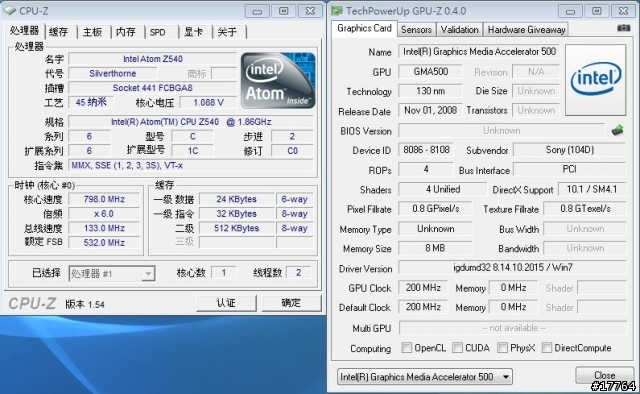Screen dimensions: 640x394
Task: Click the Nov 01, 2008 release date
Action: 430,110
